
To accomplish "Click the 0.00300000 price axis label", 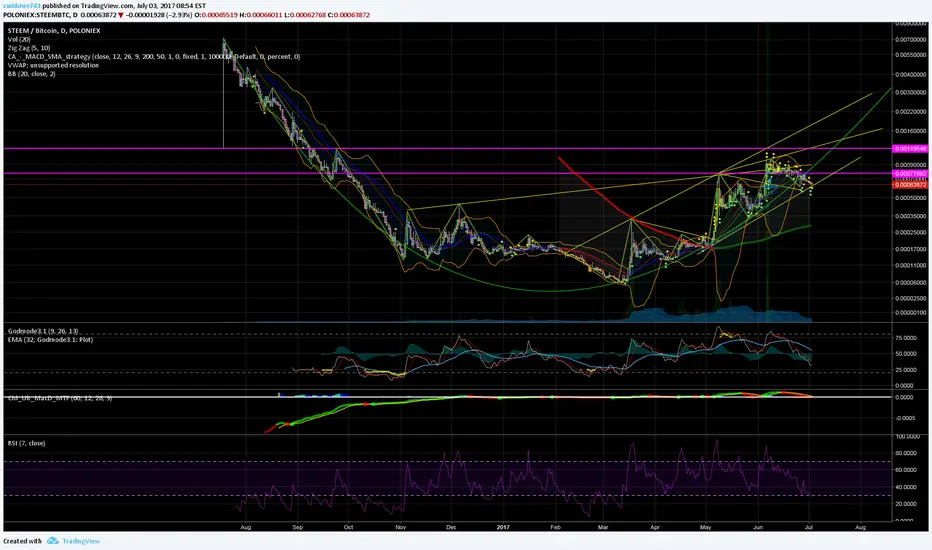I will (x=911, y=93).
